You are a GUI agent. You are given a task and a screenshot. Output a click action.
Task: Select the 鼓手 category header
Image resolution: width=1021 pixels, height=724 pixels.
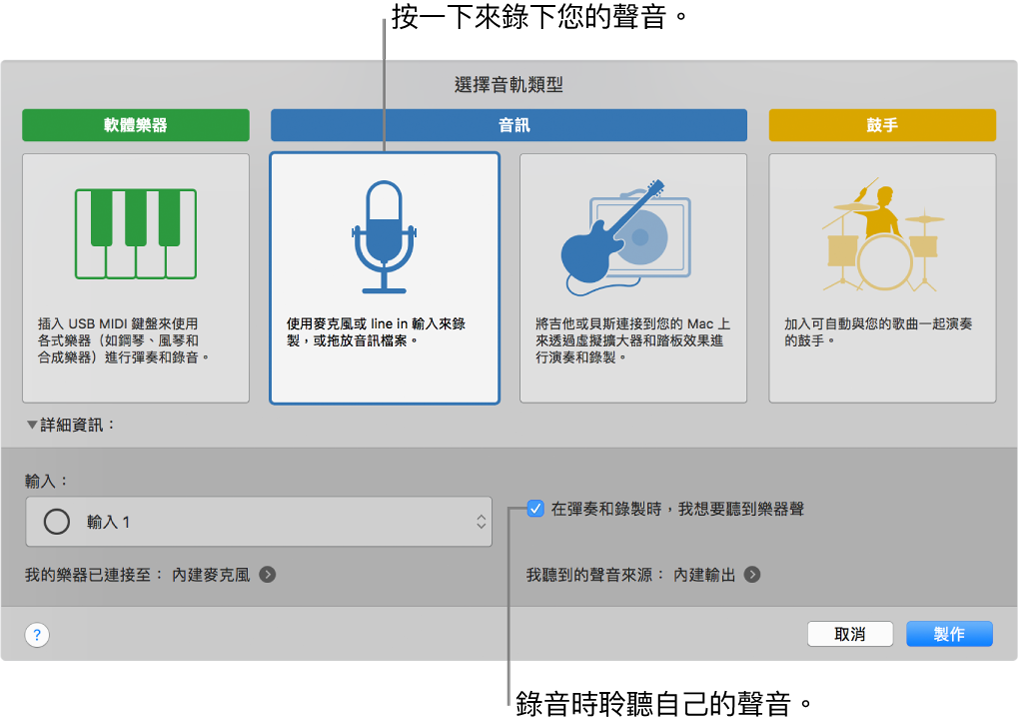coord(881,124)
